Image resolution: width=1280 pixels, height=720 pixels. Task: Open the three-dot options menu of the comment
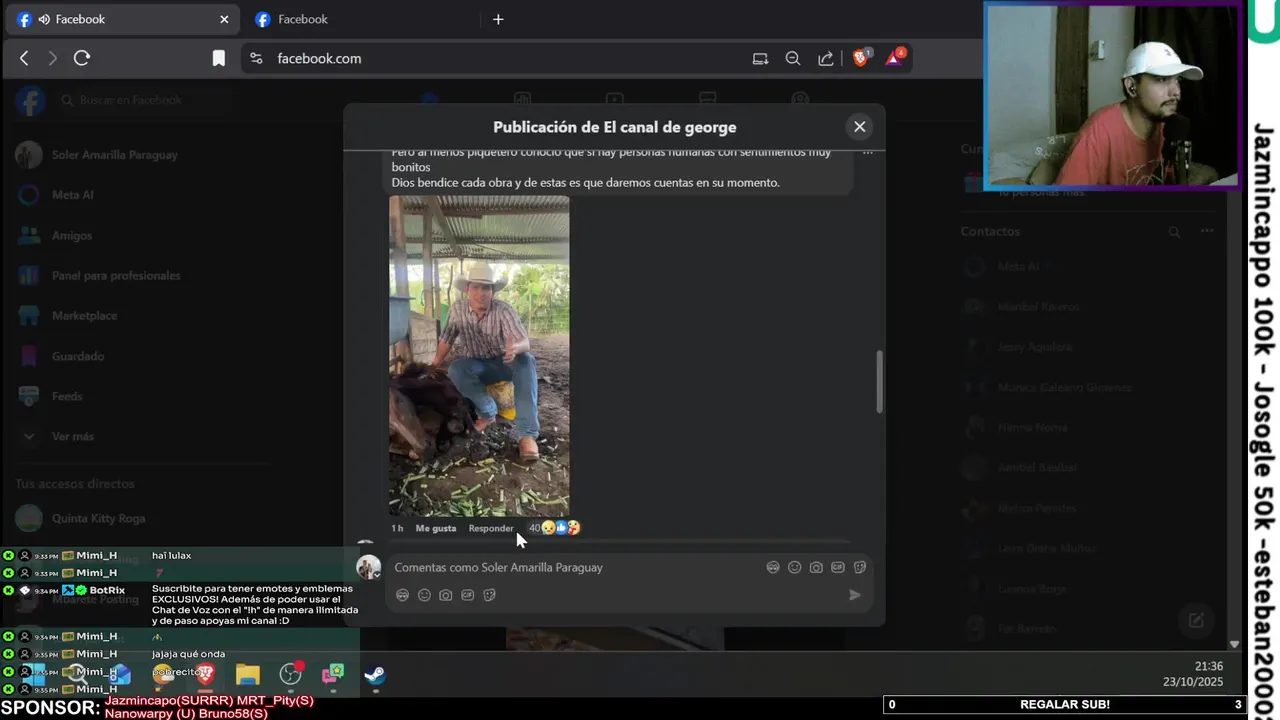(x=867, y=153)
